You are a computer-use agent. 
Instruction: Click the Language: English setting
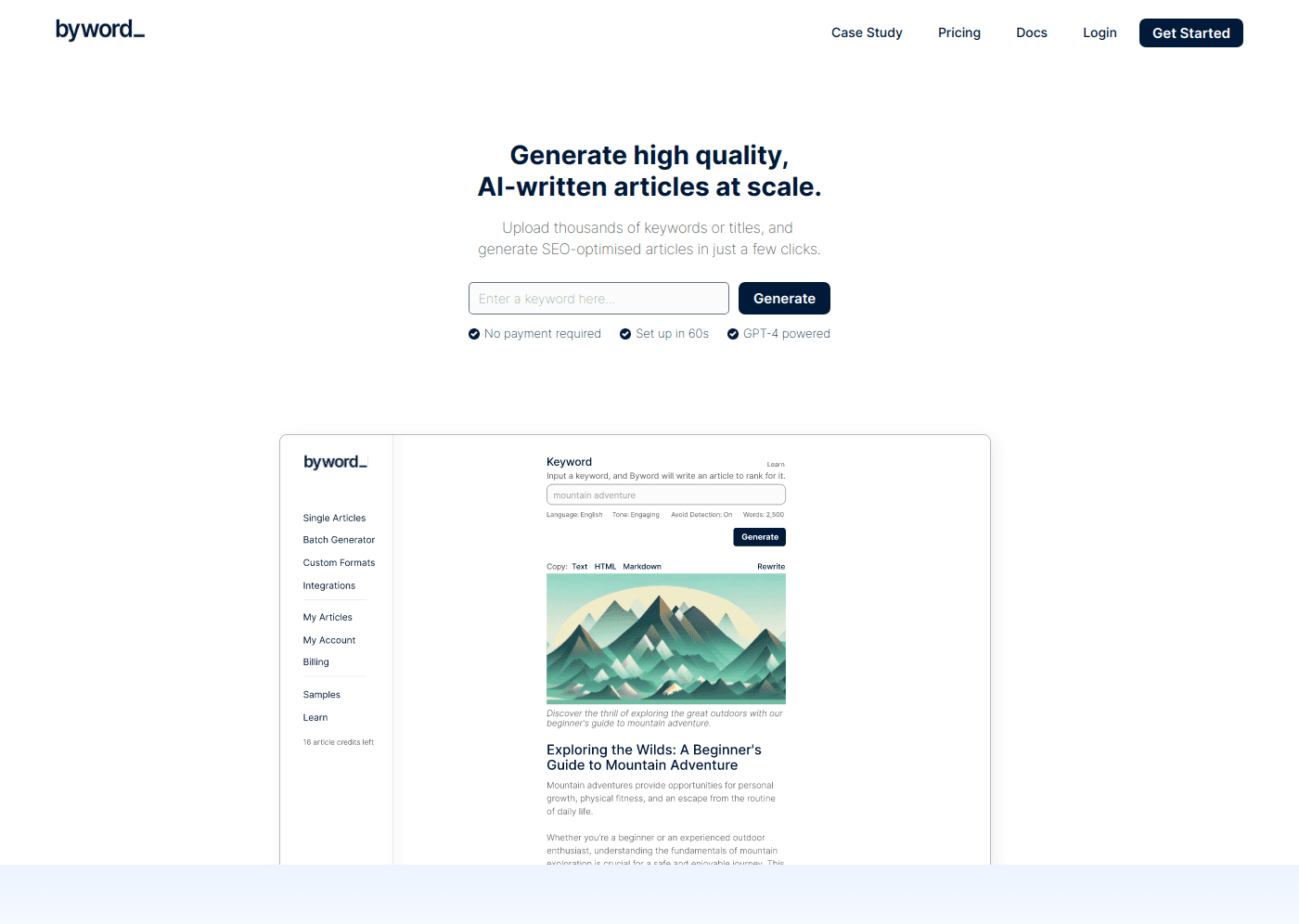point(574,515)
